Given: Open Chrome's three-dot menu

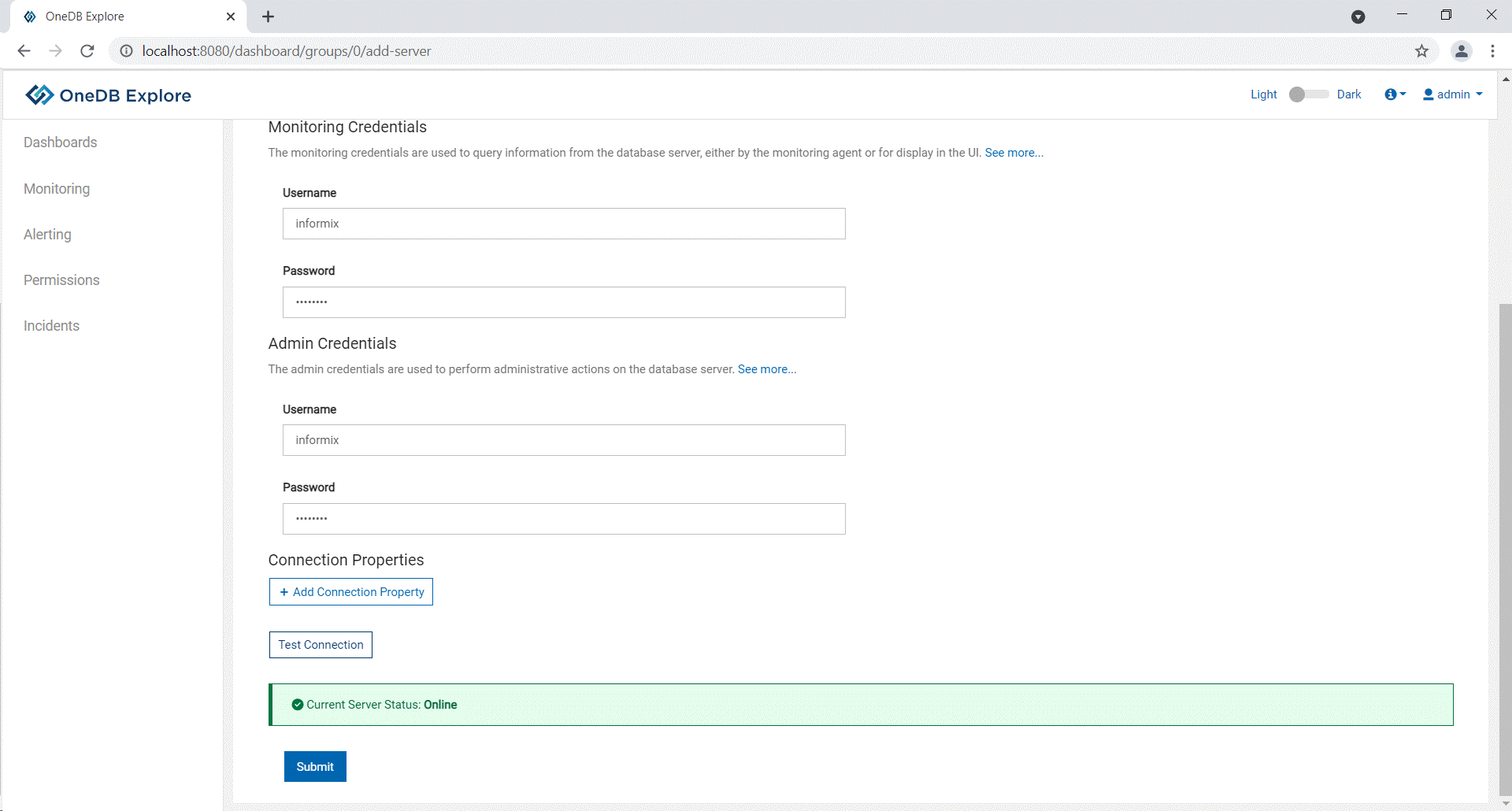Looking at the screenshot, I should [x=1492, y=51].
